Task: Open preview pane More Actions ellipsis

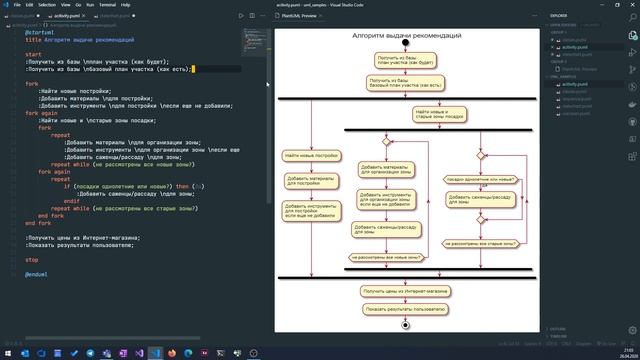Action: click(535, 16)
